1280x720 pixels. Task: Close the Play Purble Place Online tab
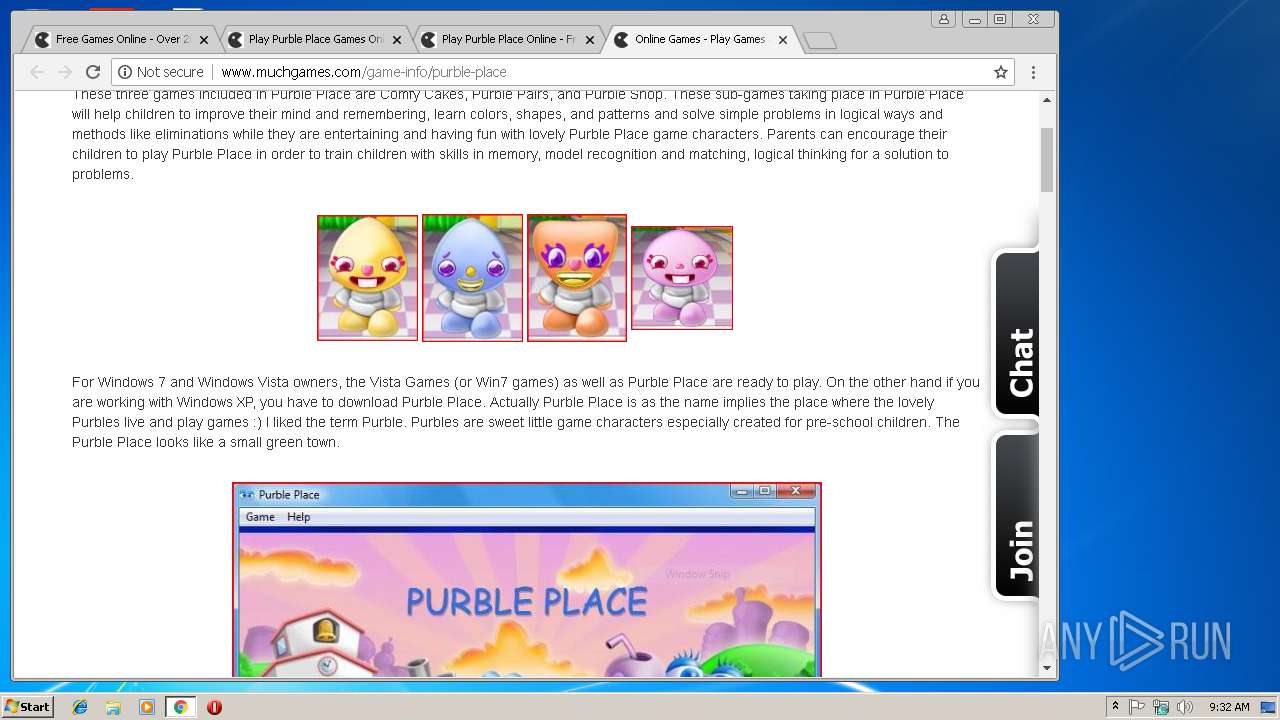tap(590, 40)
